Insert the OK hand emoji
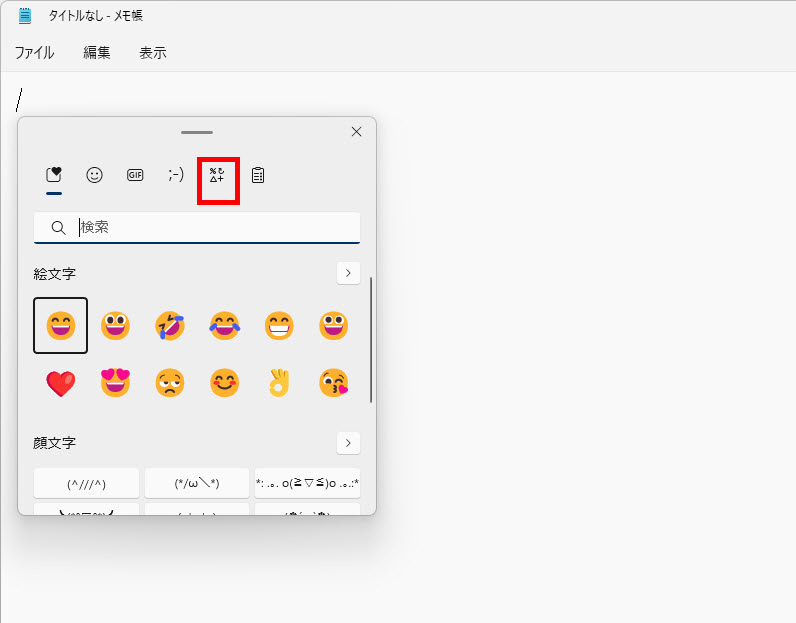This screenshot has width=796, height=623. (x=279, y=383)
